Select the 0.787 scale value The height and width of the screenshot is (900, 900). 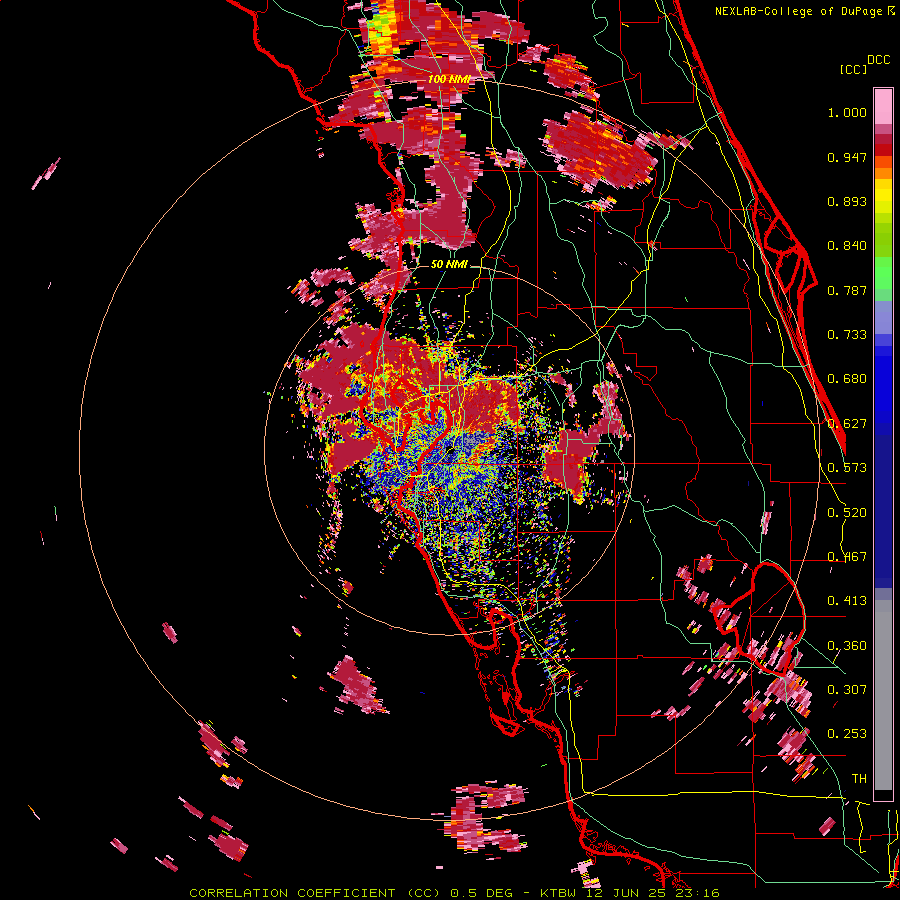coord(847,290)
